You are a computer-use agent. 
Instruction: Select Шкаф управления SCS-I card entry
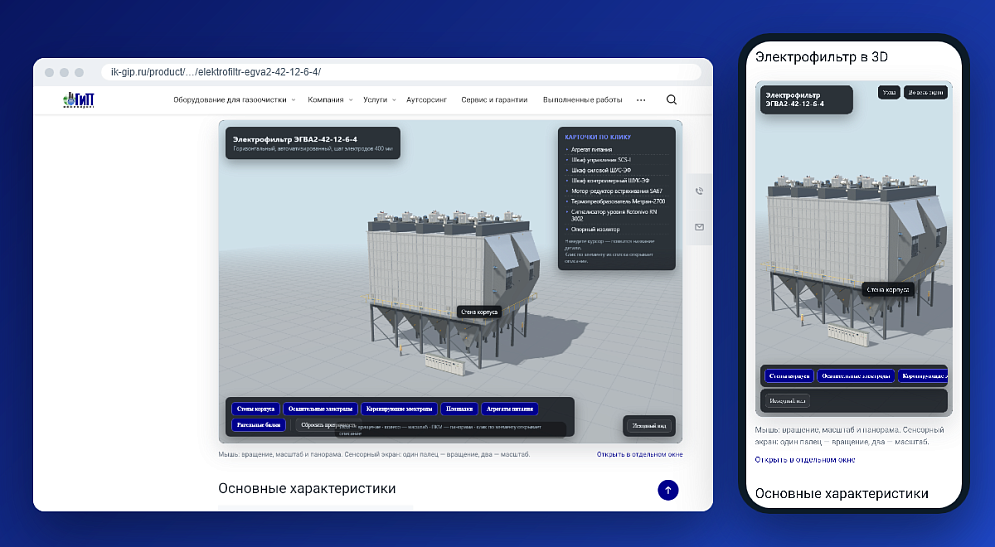coord(601,160)
